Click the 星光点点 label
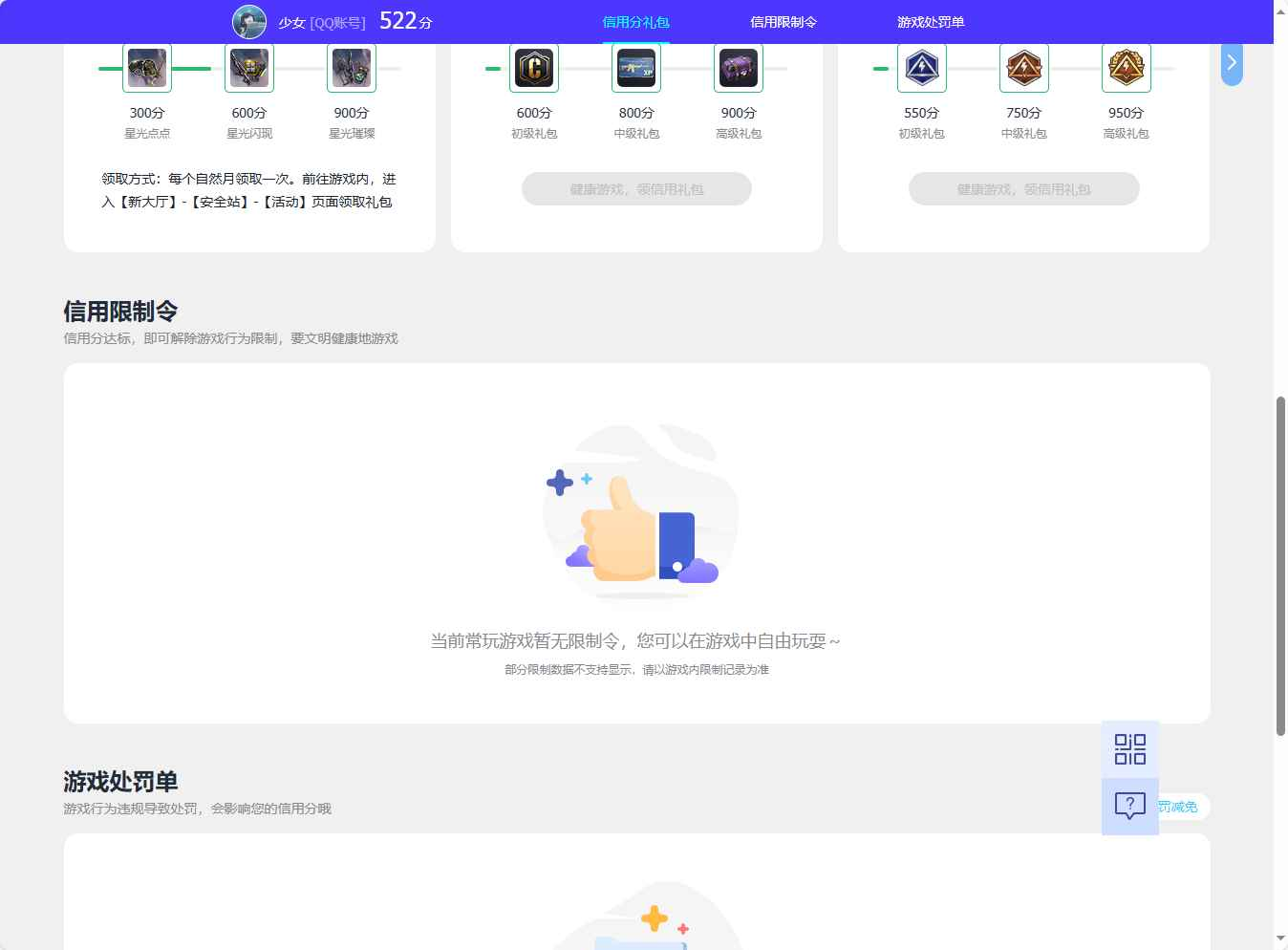Viewport: 1288px width, 950px height. tap(147, 134)
